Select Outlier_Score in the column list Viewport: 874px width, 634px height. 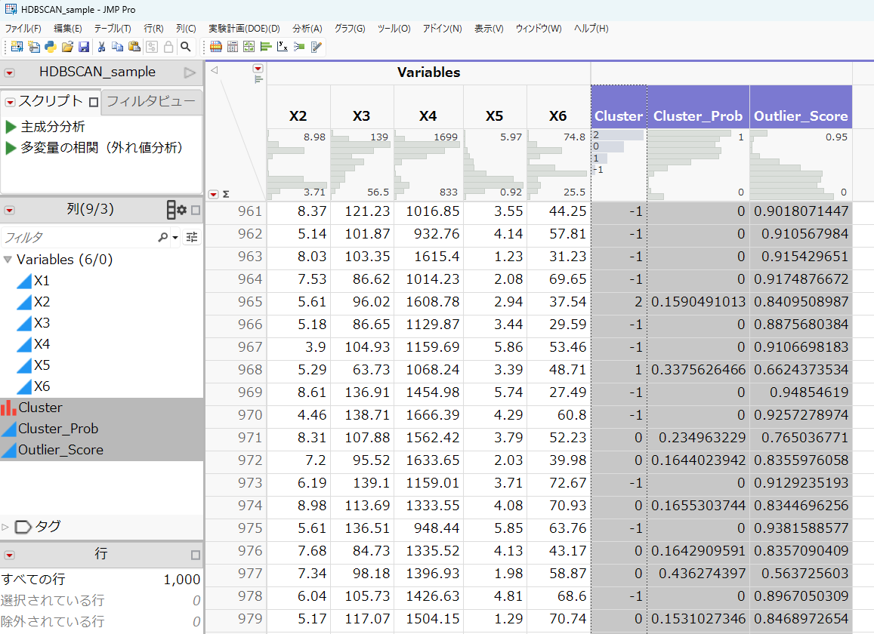pos(60,450)
